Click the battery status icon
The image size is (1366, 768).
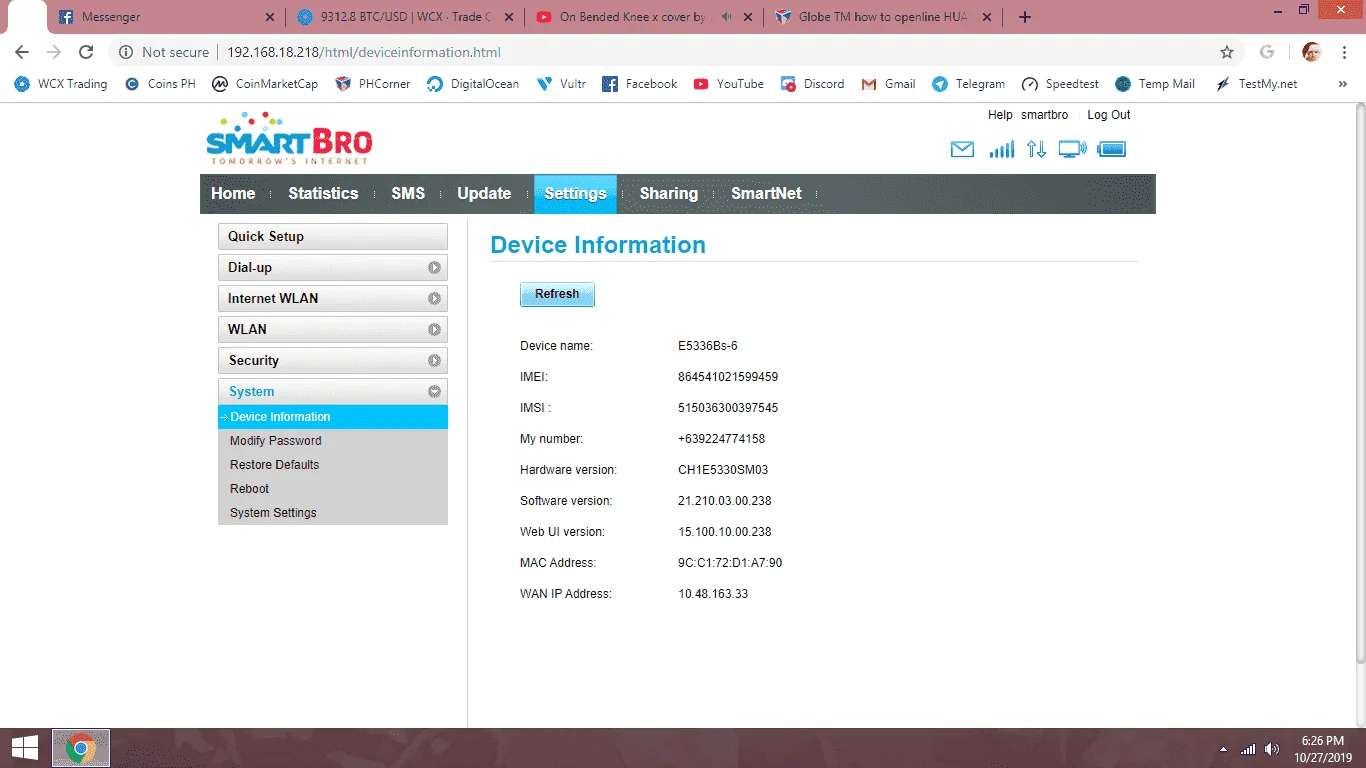[x=1111, y=150]
